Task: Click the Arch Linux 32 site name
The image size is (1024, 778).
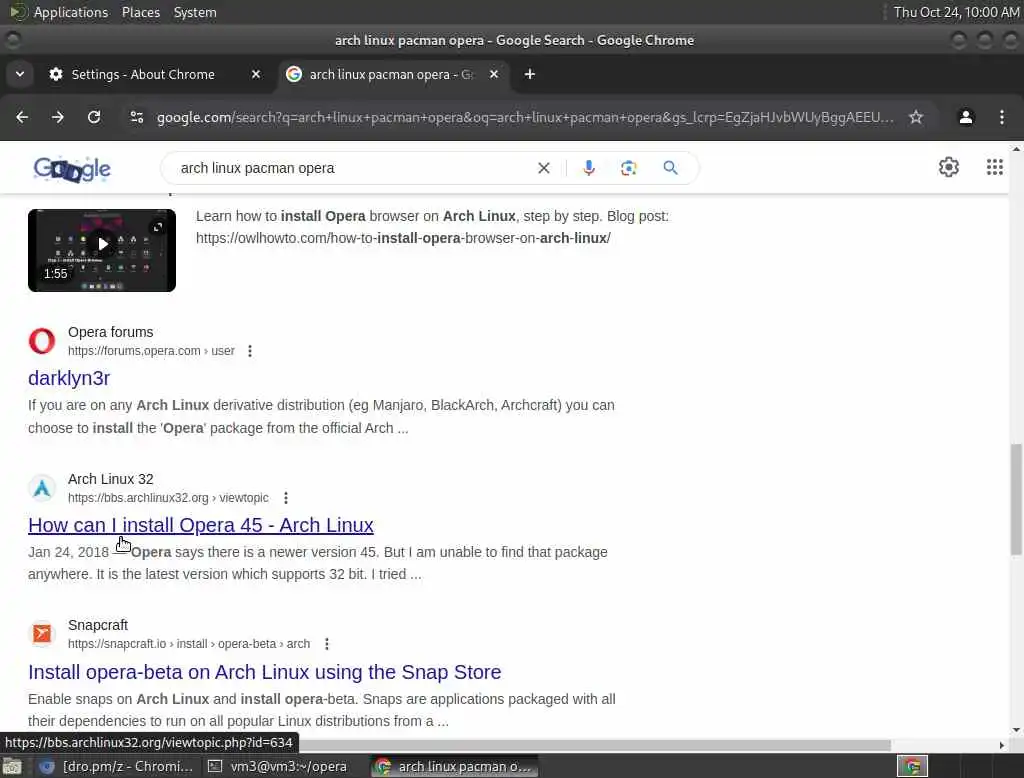Action: (x=110, y=479)
